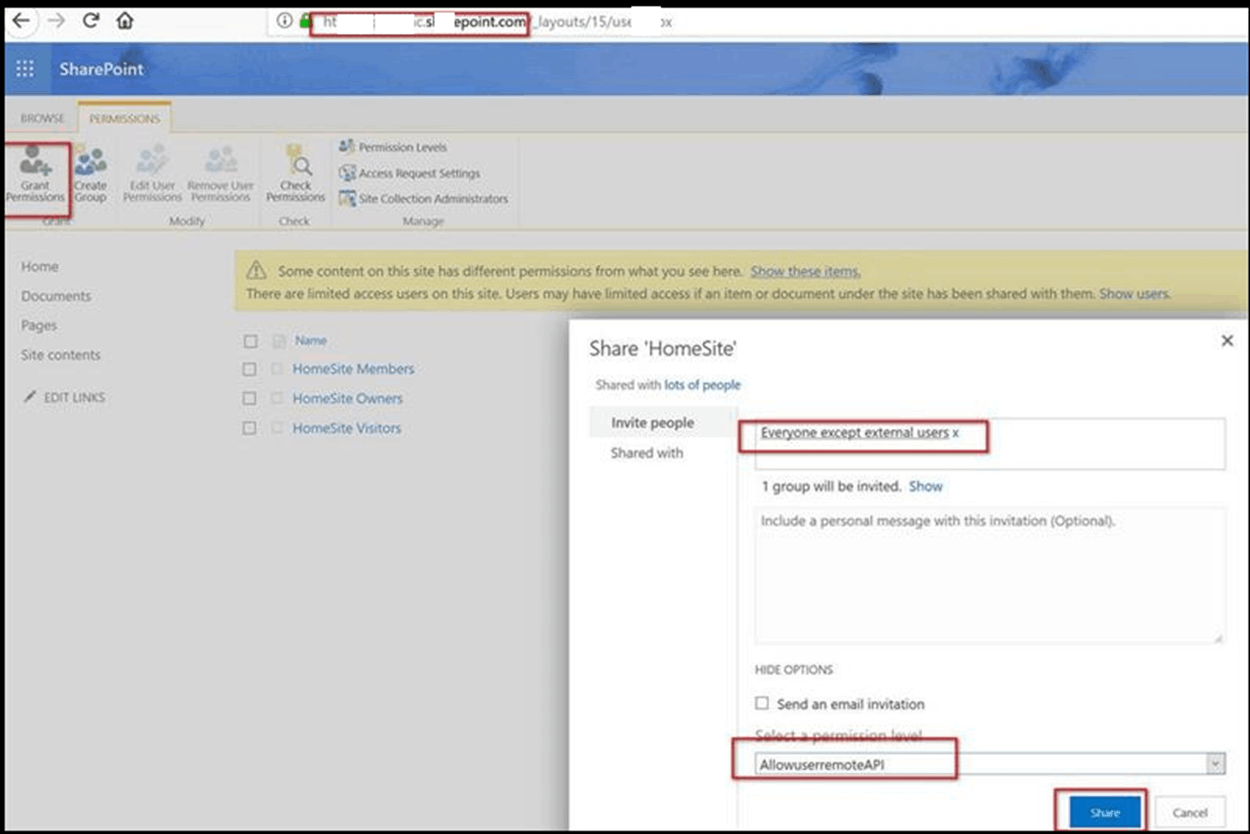
Task: Go to browser home icon
Action: point(124,20)
